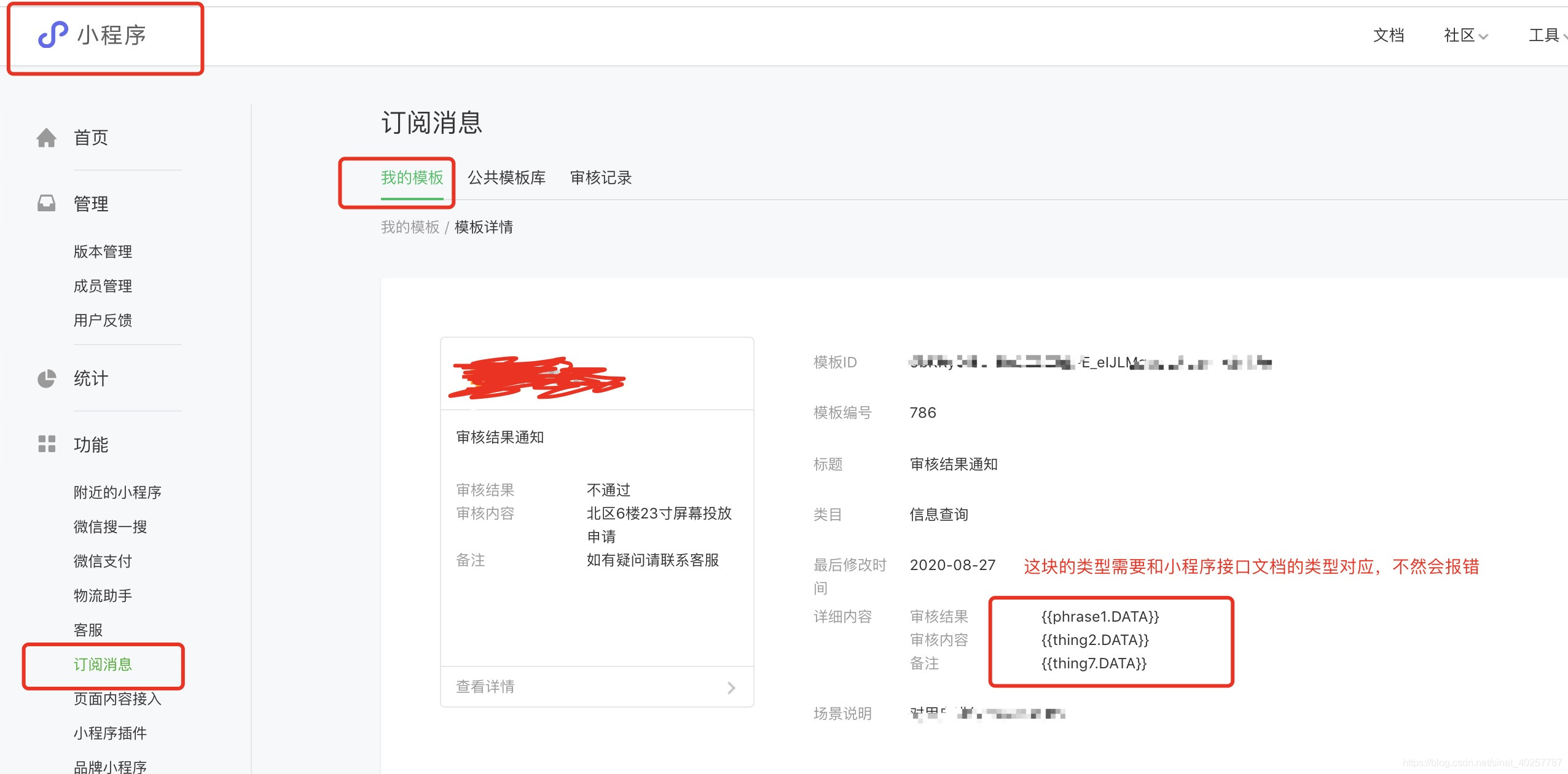
Task: Select 订阅消息 in the sidebar
Action: point(103,664)
